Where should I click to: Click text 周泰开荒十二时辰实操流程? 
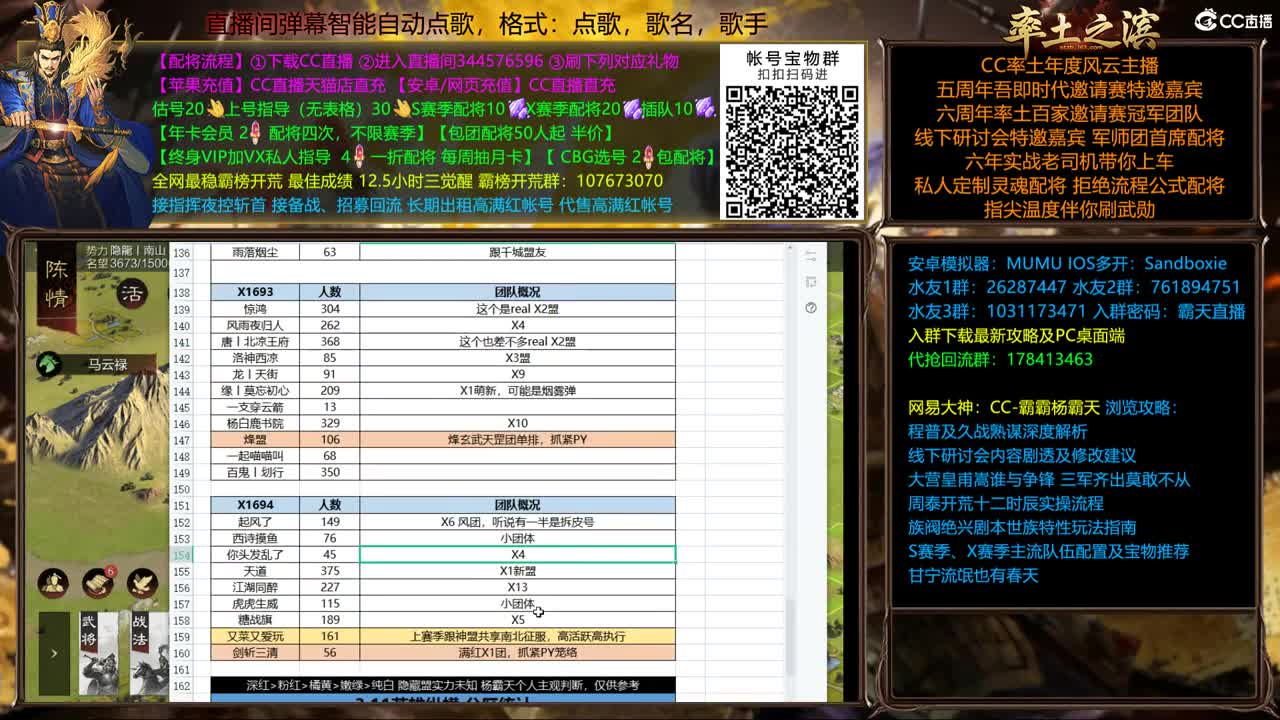(1005, 503)
